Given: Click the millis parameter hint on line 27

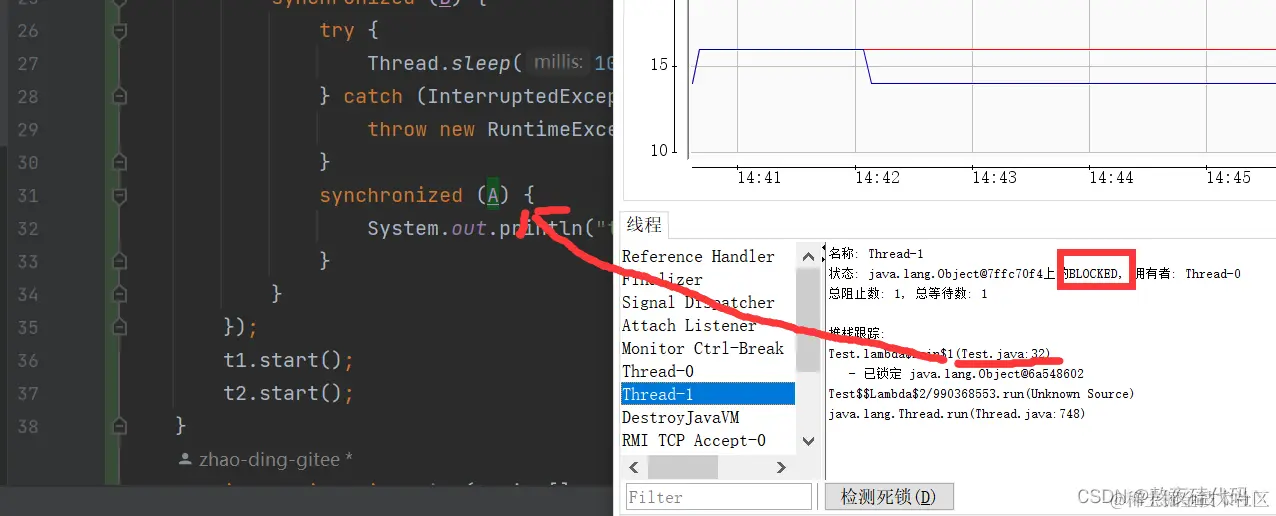Looking at the screenshot, I should pyautogui.click(x=558, y=62).
